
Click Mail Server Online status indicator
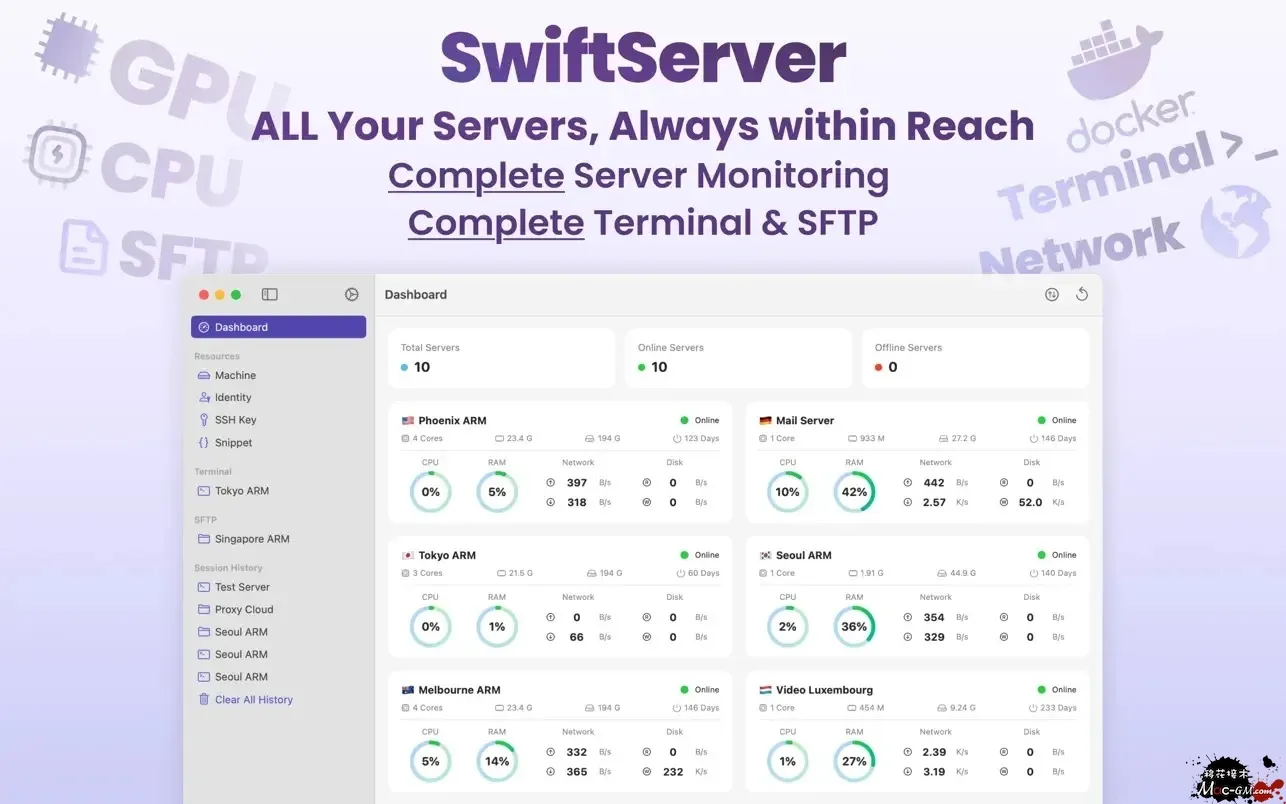pyautogui.click(x=1056, y=421)
